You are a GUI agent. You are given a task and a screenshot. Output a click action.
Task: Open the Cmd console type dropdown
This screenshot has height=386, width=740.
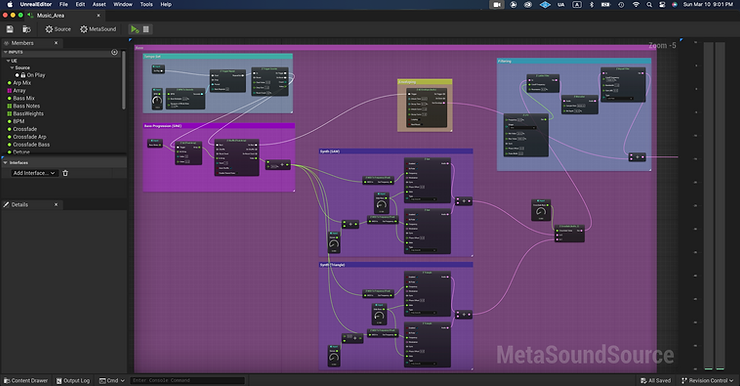pyautogui.click(x=112, y=381)
